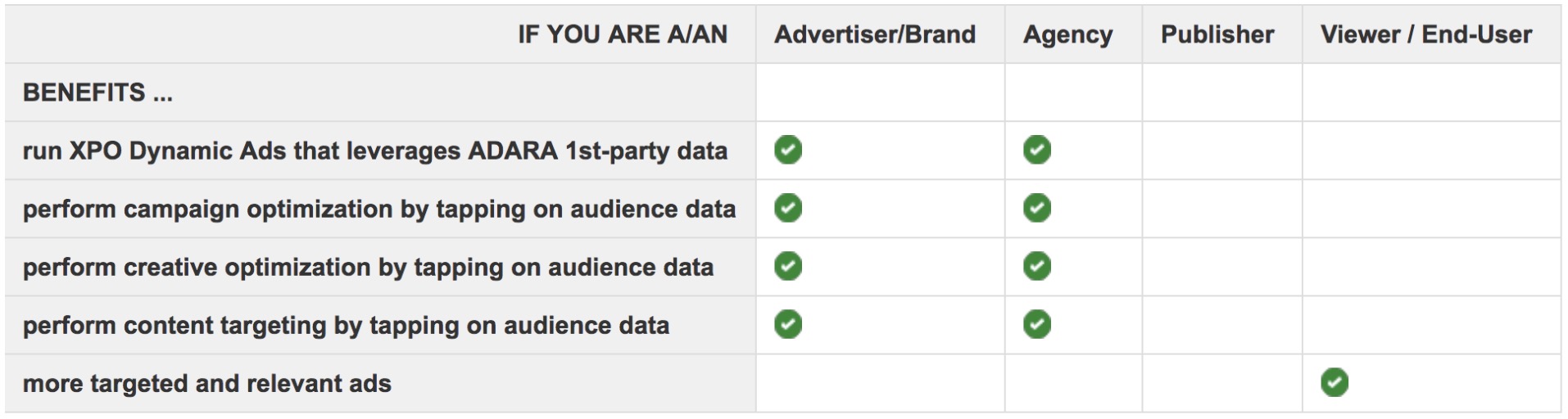
Task: Click the creative optimization row label
Action: [x=368, y=268]
